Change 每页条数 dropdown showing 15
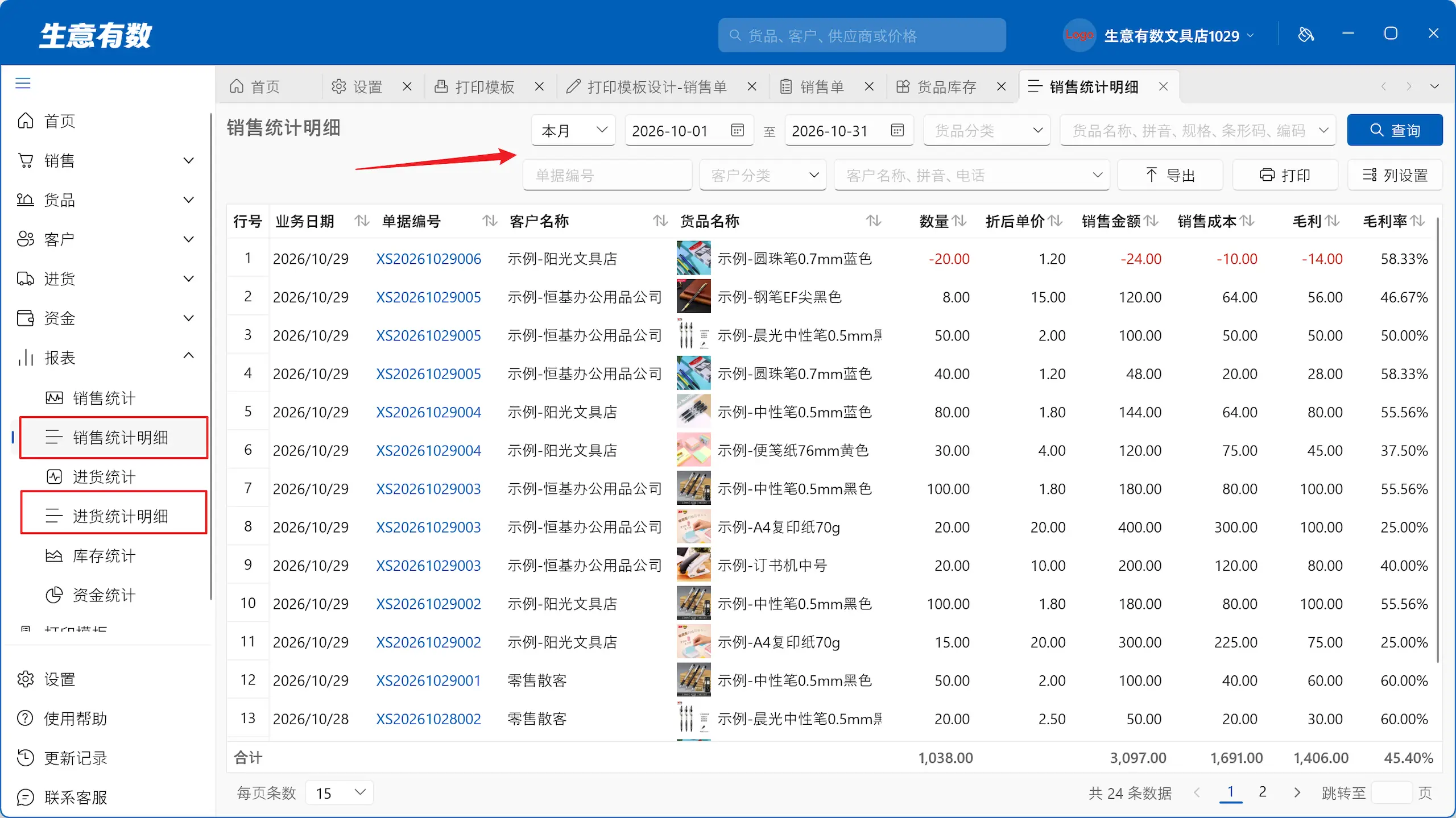The height and width of the screenshot is (818, 1456). point(340,792)
